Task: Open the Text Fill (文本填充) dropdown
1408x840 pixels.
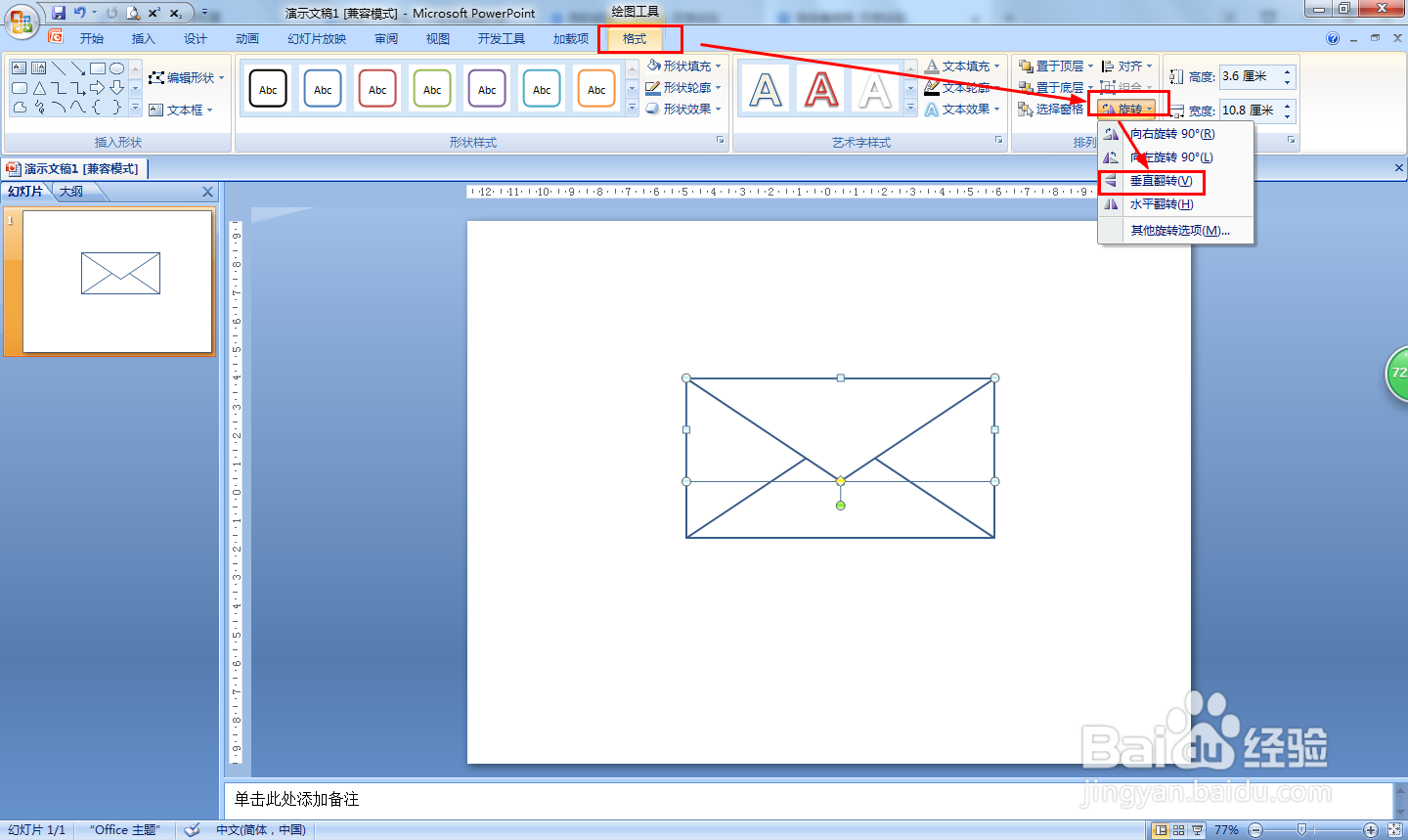Action: tap(963, 66)
